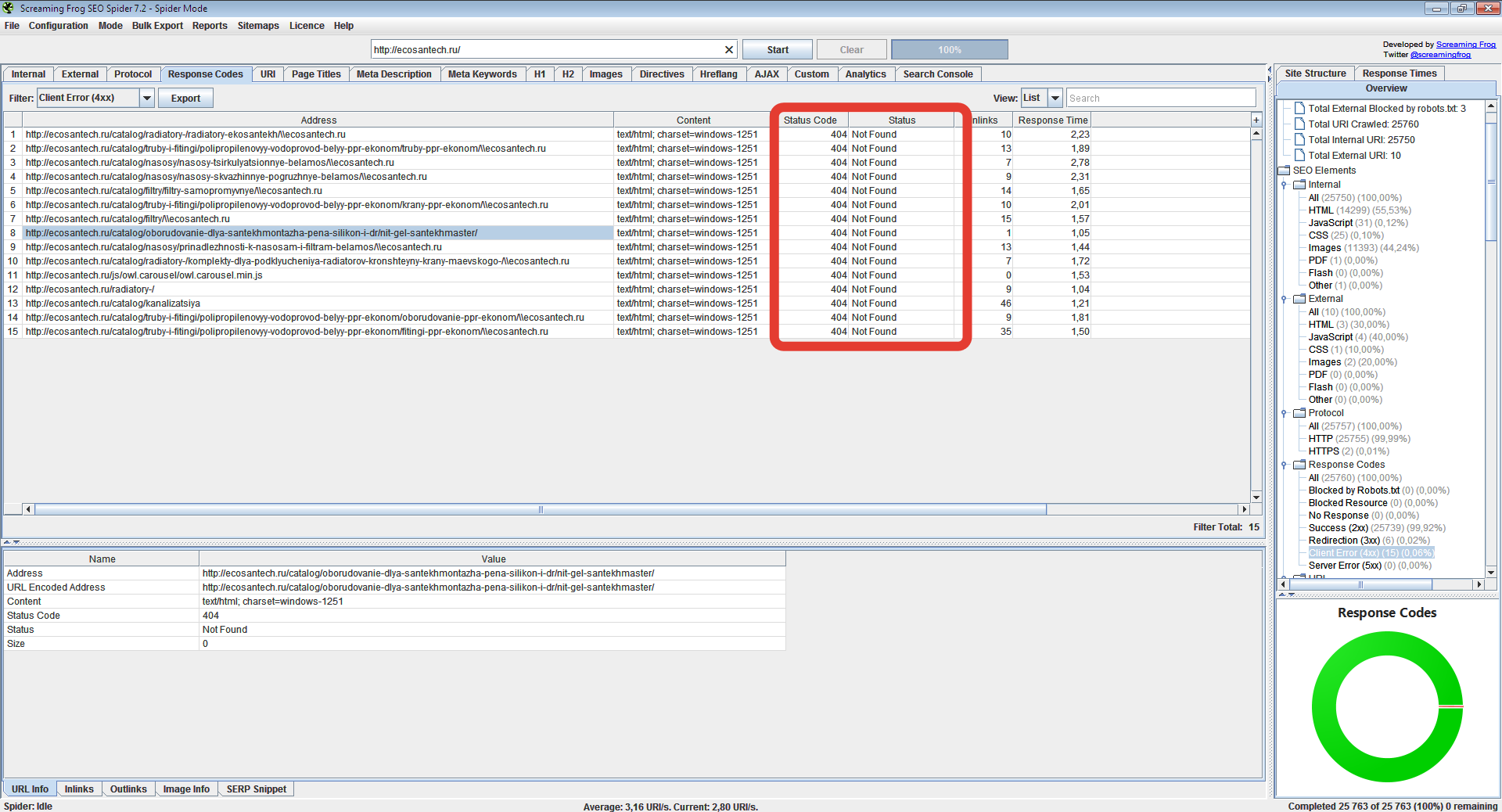This screenshot has height=812, width=1502.
Task: Click the SEO Elements folder icon
Action: click(x=1285, y=171)
